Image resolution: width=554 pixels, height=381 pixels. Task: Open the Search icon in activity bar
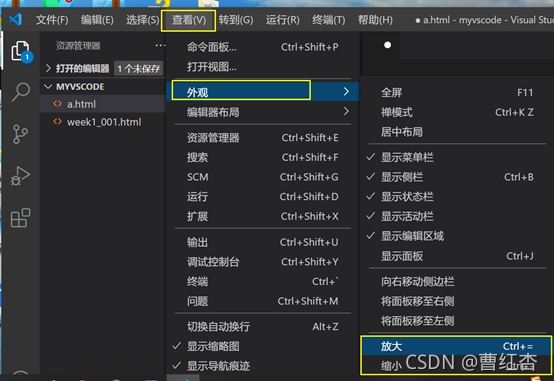[20, 92]
